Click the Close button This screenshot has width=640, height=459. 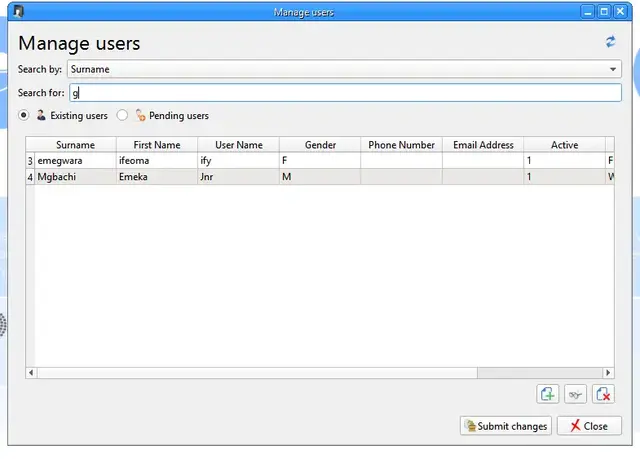589,426
